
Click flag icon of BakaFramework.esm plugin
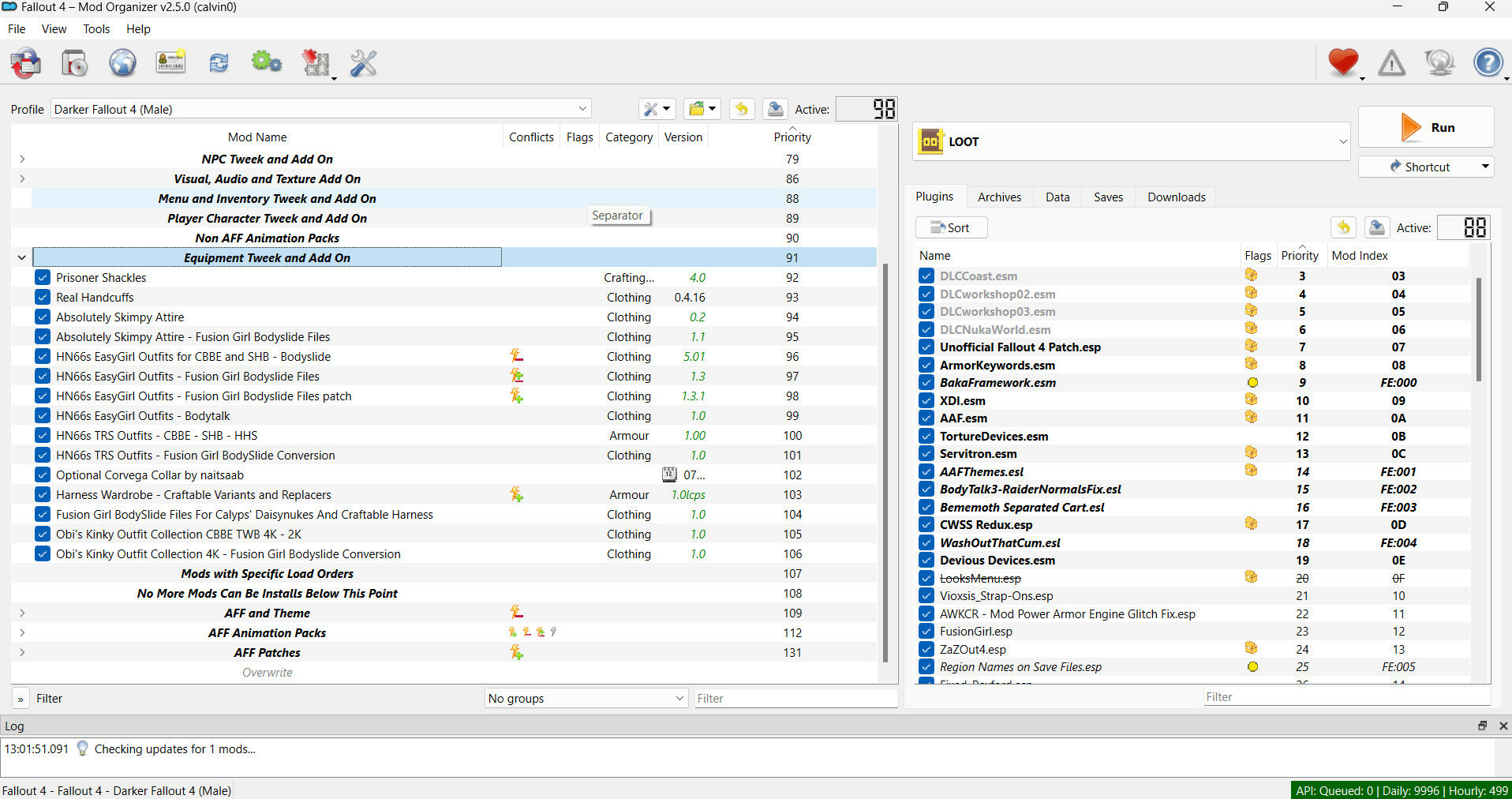(x=1252, y=382)
